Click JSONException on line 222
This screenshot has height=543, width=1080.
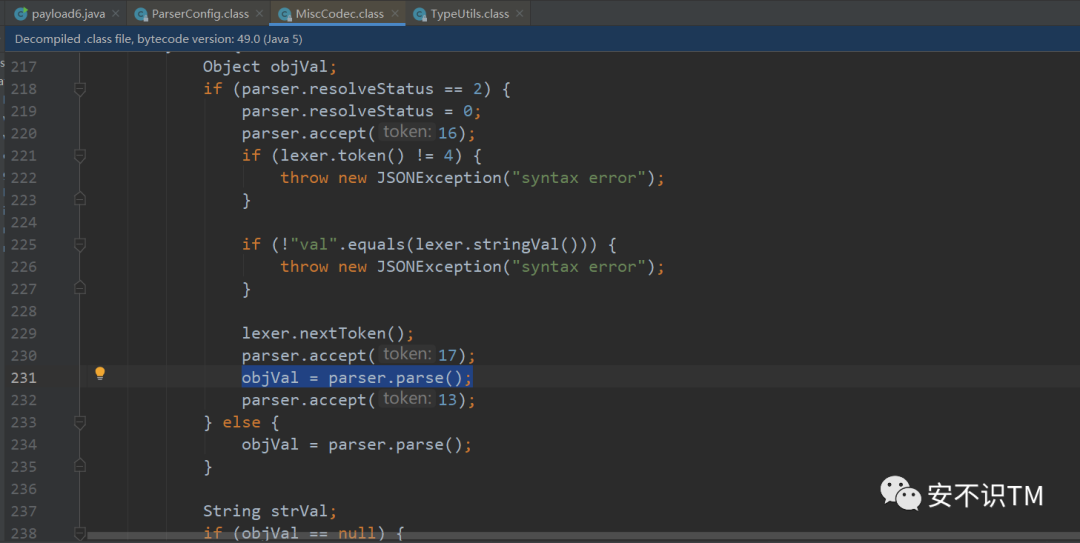tap(439, 178)
